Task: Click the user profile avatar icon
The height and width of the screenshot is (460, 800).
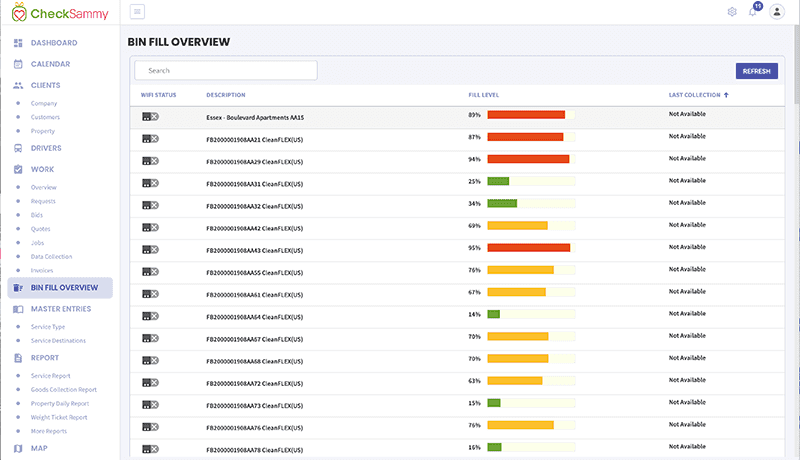Action: 778,12
